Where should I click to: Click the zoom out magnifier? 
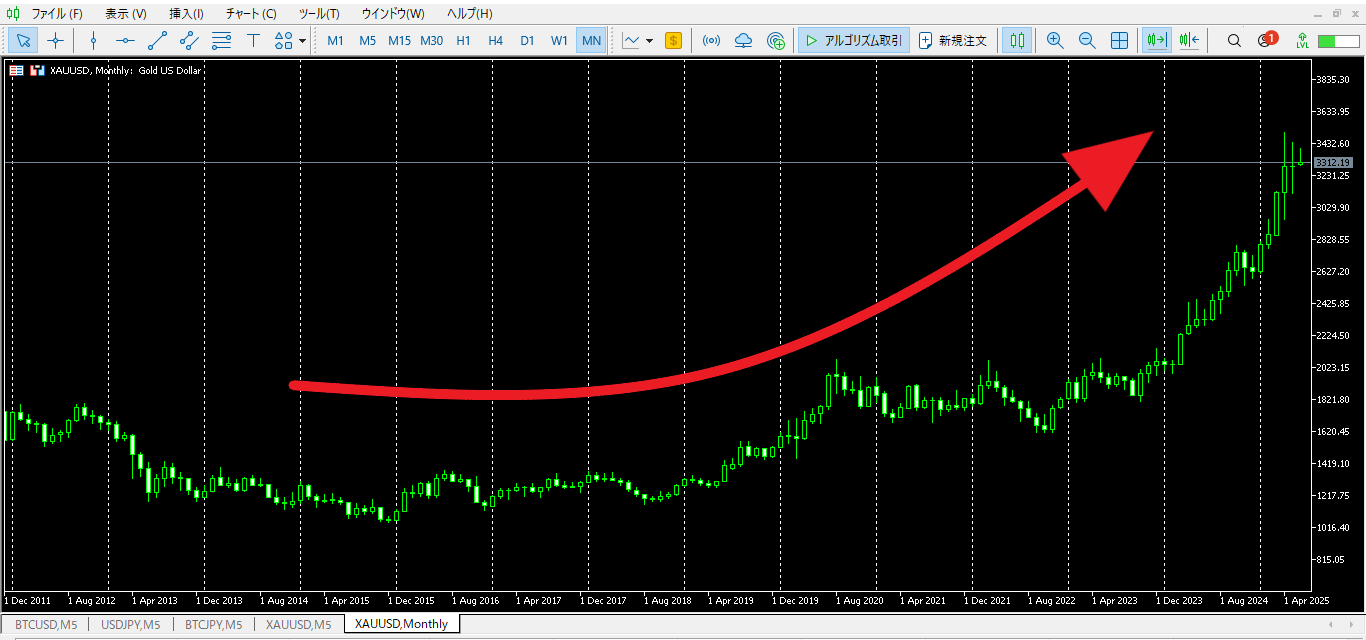pos(1087,41)
